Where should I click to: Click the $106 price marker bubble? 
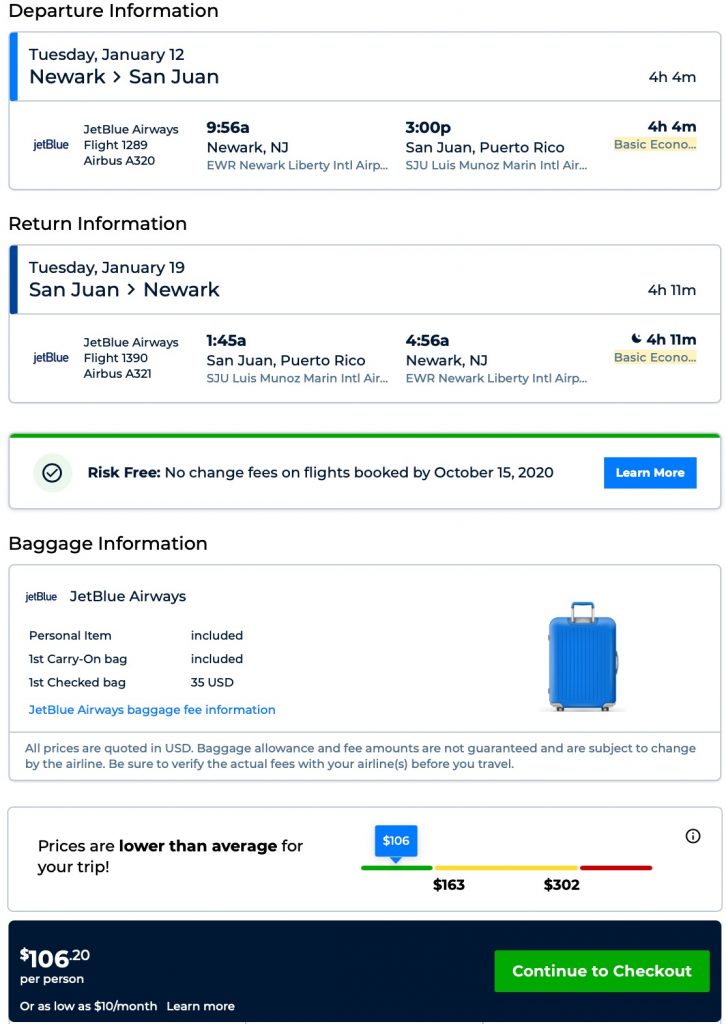396,841
